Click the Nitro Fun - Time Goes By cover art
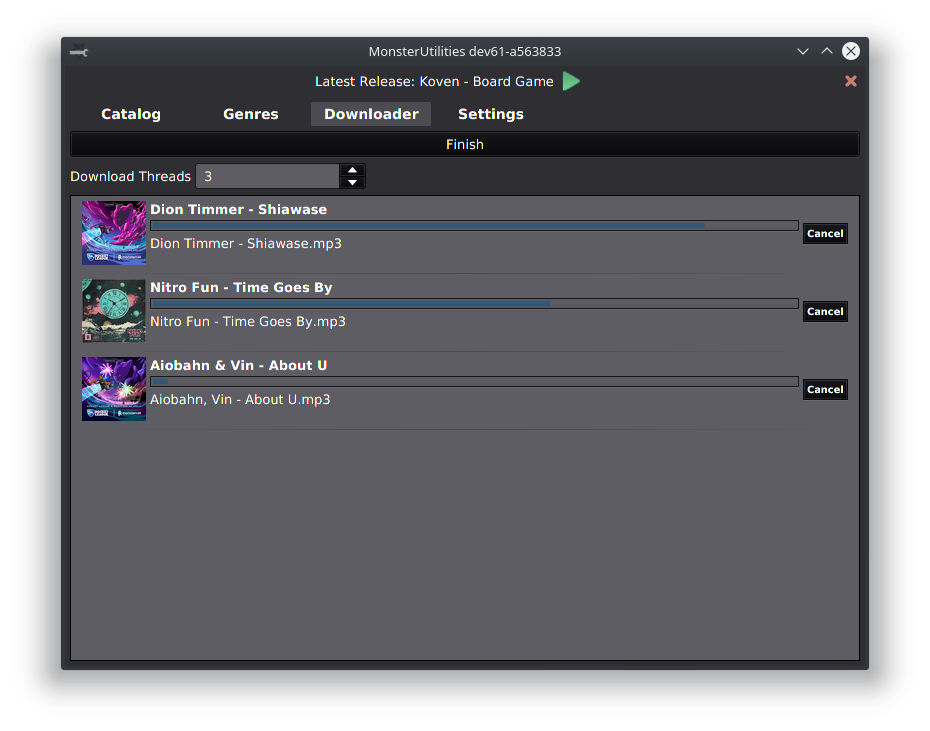 pos(114,311)
